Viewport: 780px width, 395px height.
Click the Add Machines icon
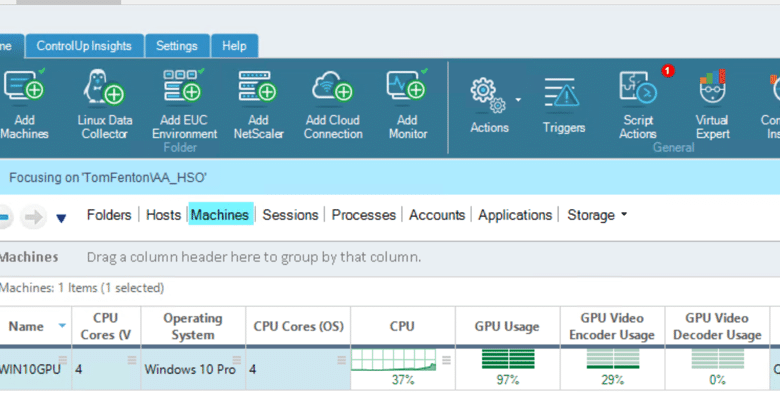24,86
